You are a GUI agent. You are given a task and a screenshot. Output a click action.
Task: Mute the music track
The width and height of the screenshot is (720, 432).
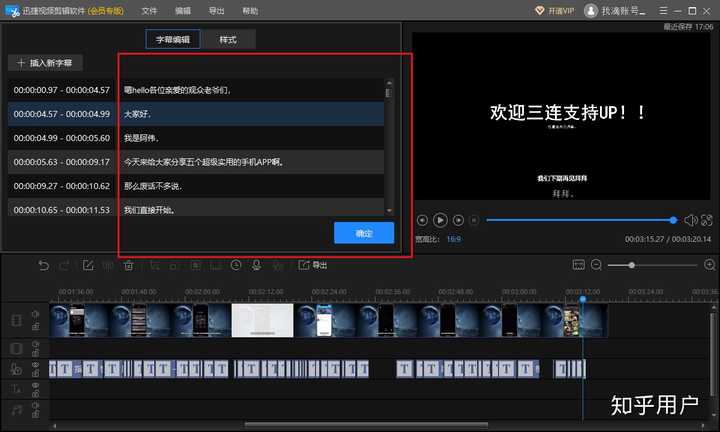tap(35, 405)
